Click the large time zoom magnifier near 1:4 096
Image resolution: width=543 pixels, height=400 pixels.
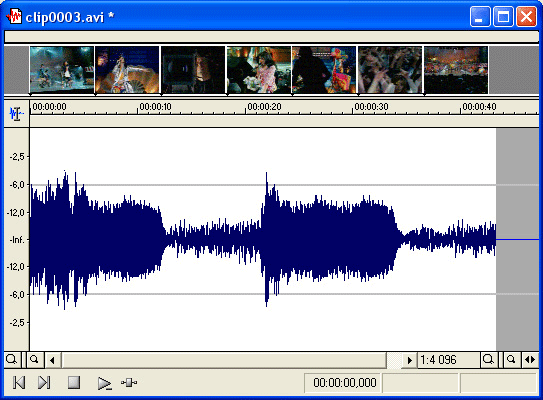pyautogui.click(x=488, y=360)
